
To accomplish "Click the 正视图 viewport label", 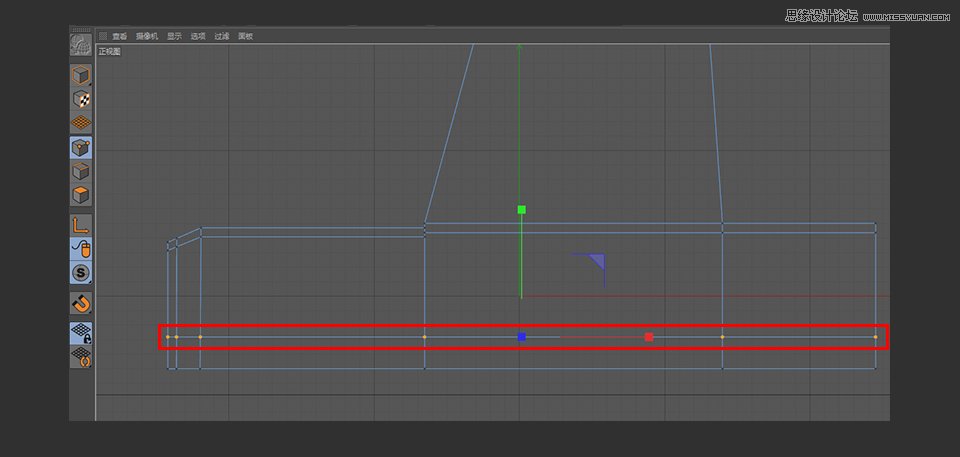I will coord(110,52).
